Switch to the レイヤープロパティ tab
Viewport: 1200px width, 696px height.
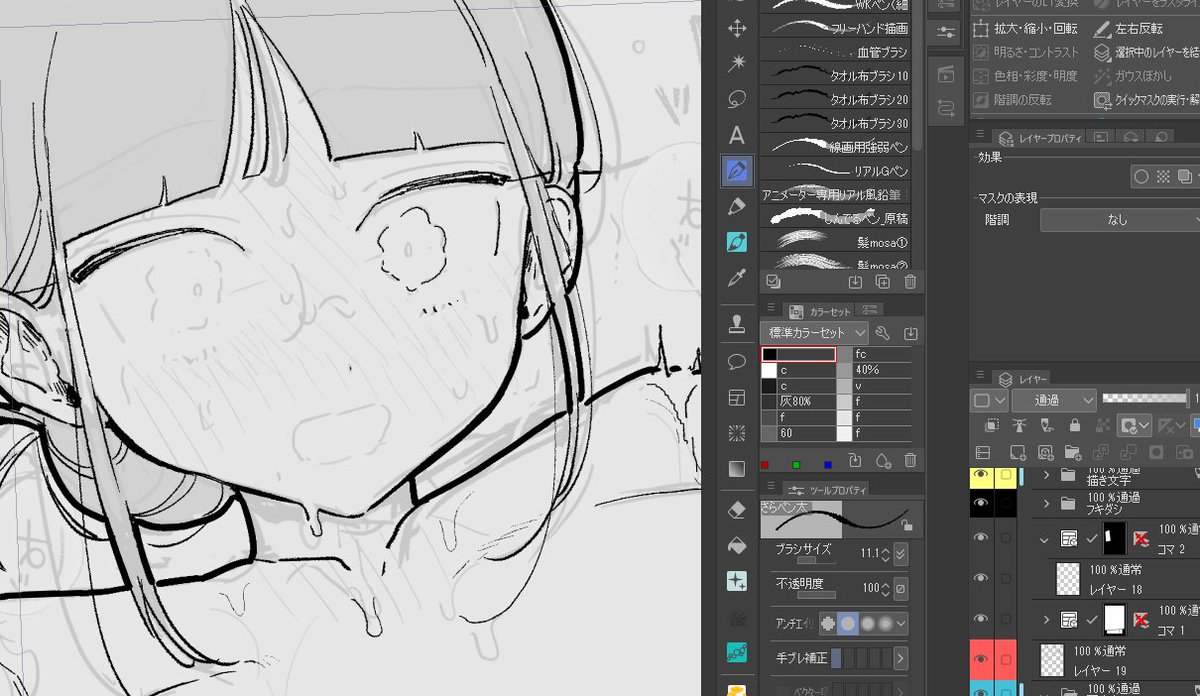[1039, 137]
